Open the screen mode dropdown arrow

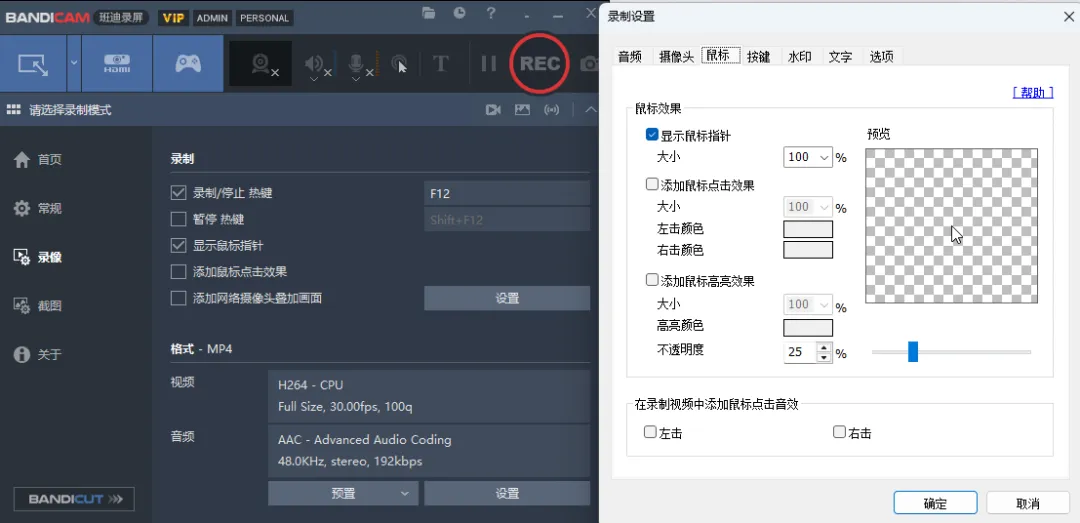(x=74, y=64)
